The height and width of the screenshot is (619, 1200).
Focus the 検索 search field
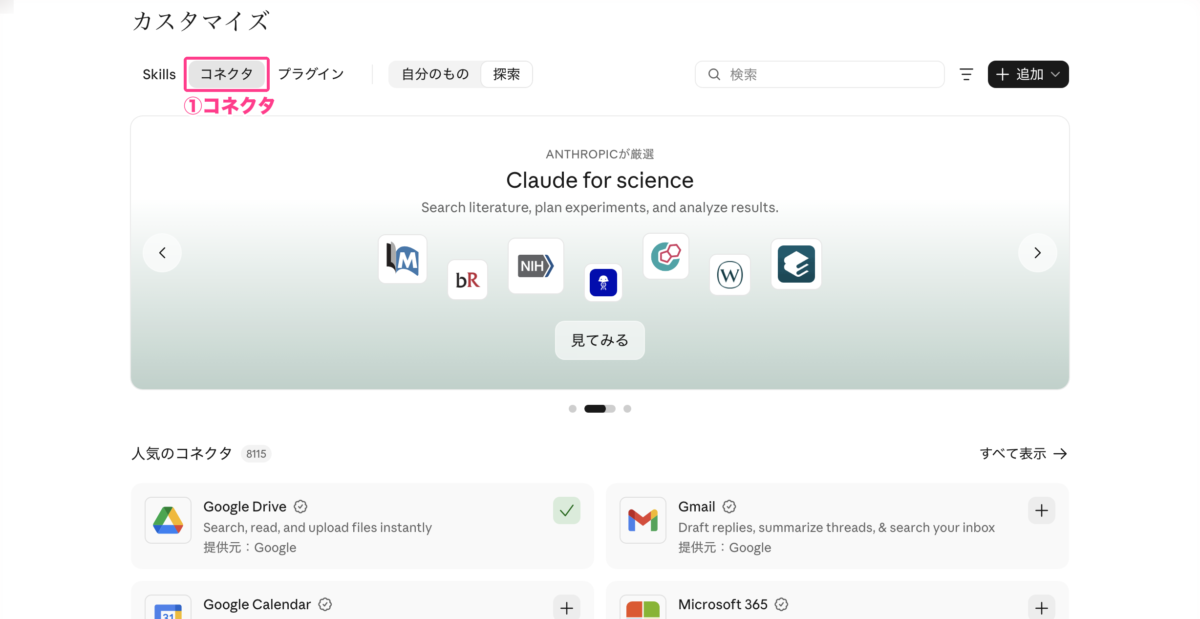click(x=820, y=74)
